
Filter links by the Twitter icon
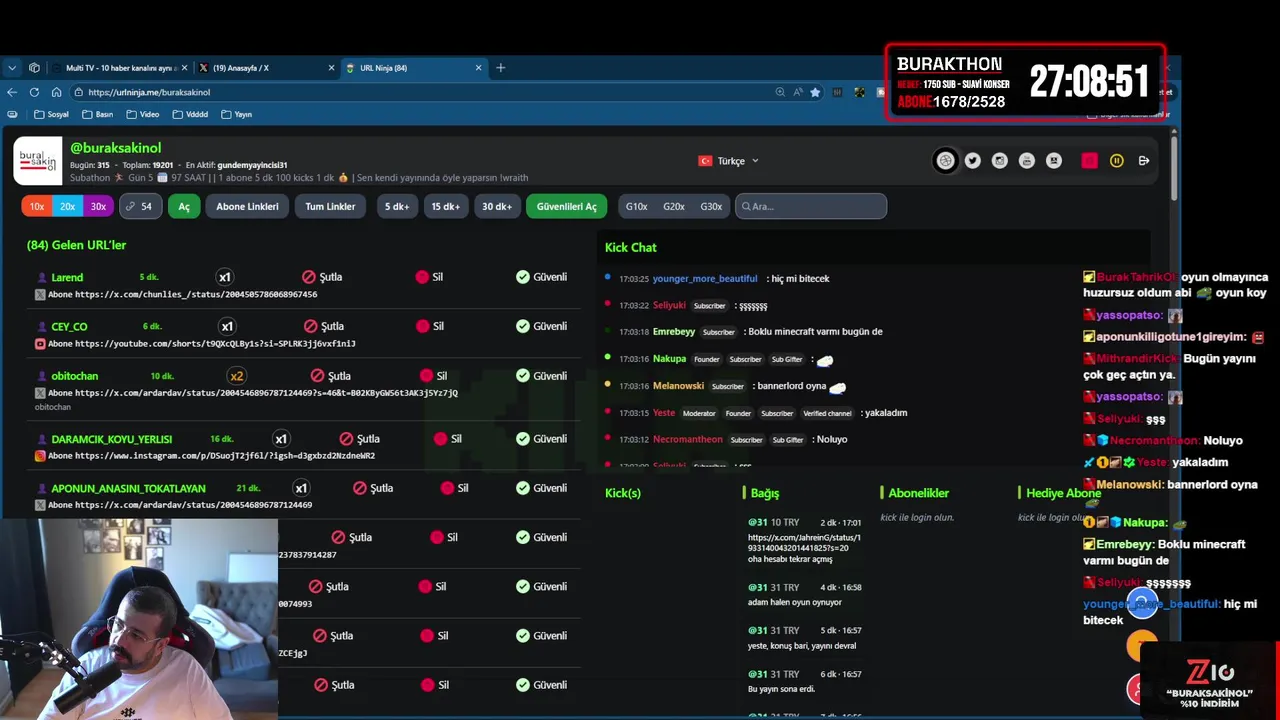(x=972, y=160)
